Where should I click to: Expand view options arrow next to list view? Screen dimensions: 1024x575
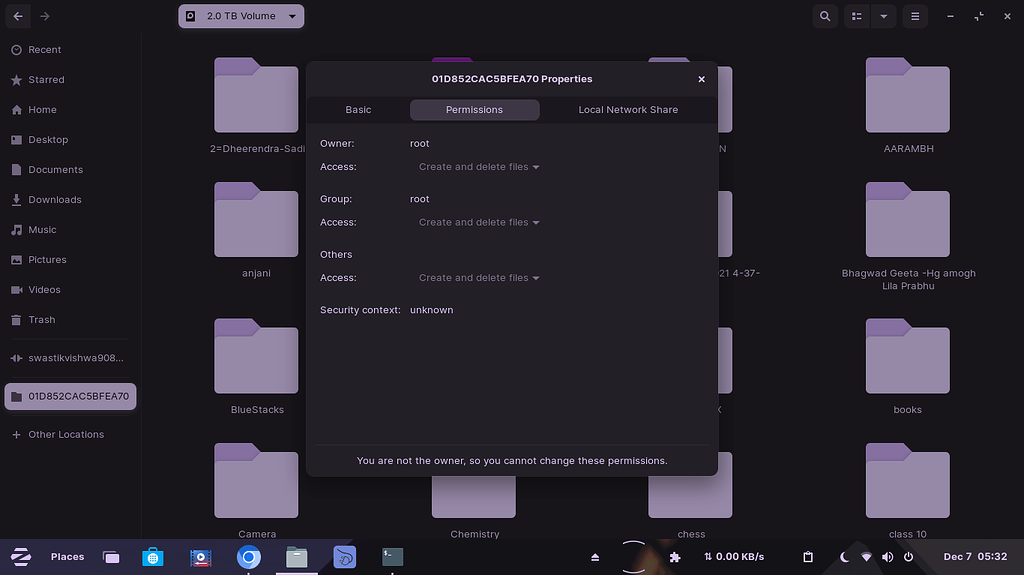(884, 16)
